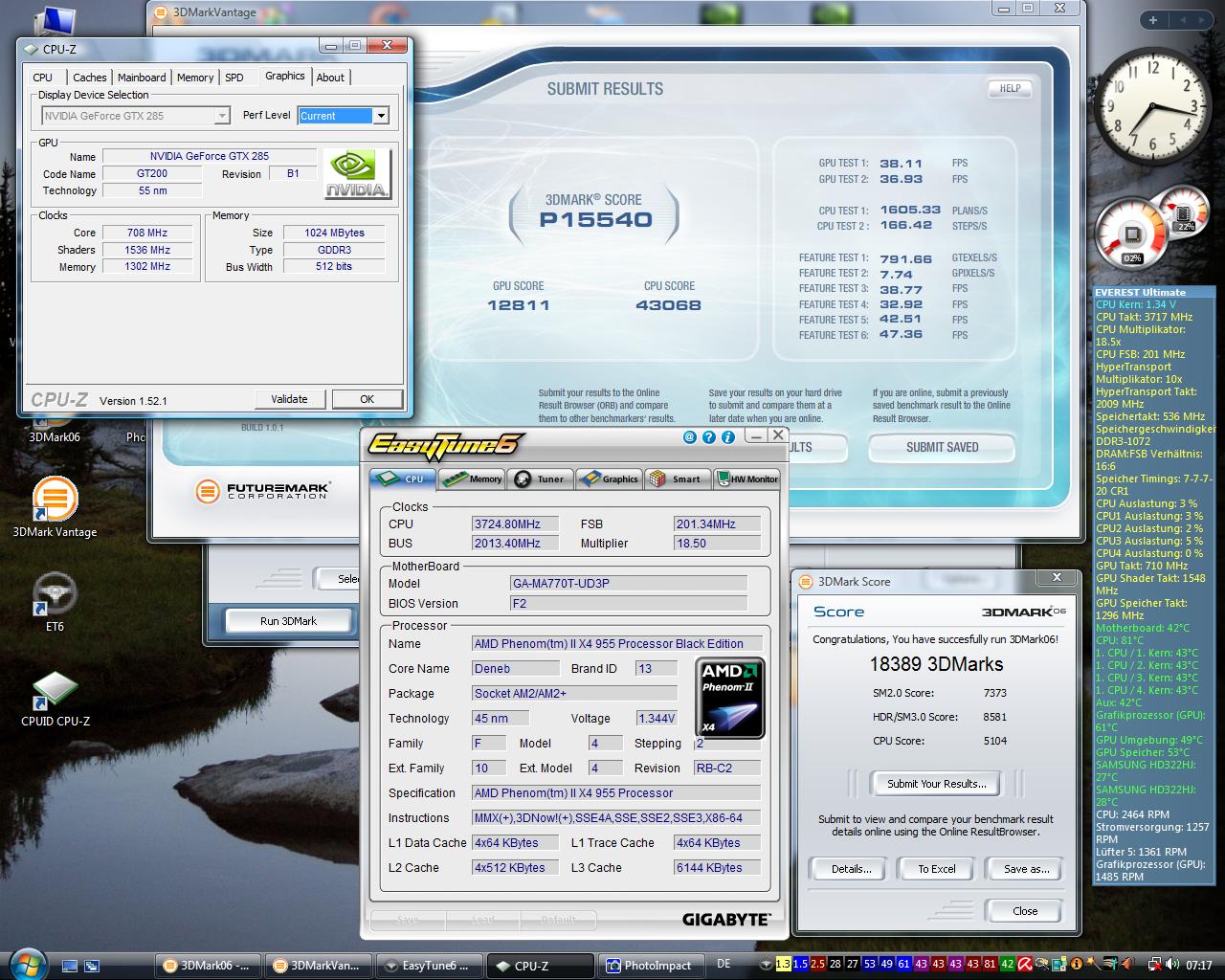Click the GPU Score 12811 value
Viewport: 1225px width, 980px height.
[x=519, y=305]
